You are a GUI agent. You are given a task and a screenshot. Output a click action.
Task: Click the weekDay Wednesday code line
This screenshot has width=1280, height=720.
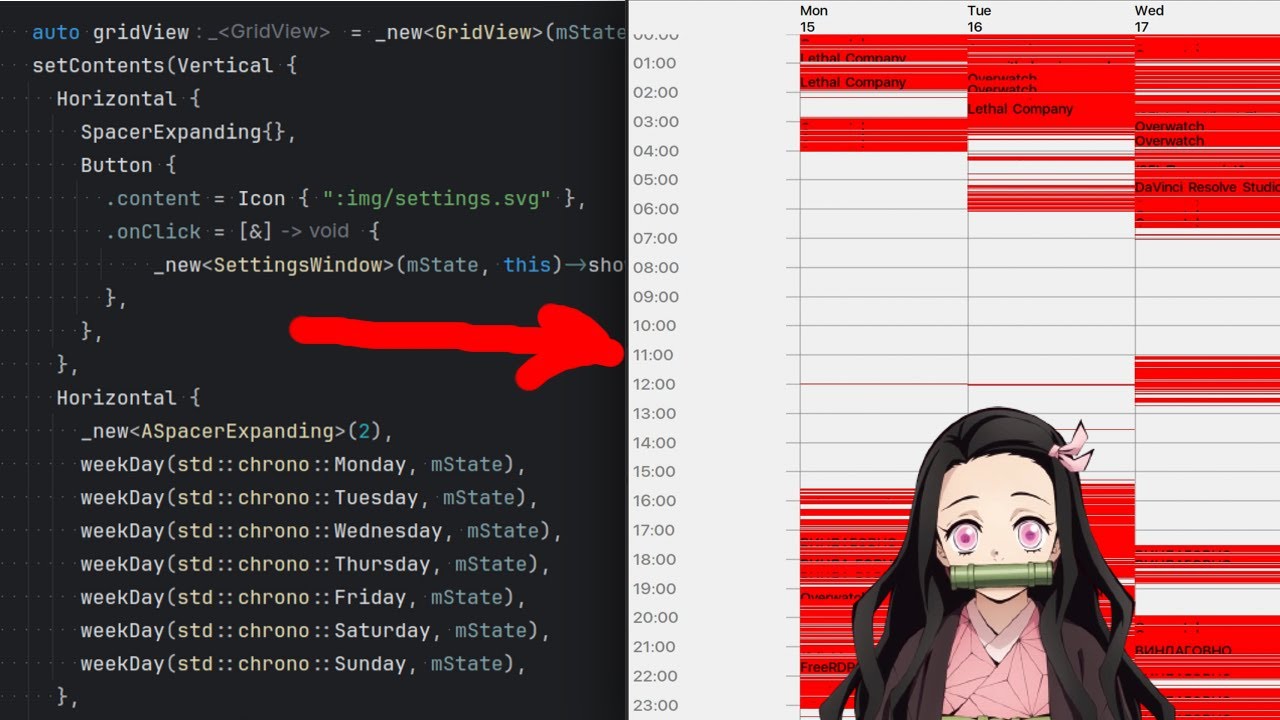[x=321, y=530]
